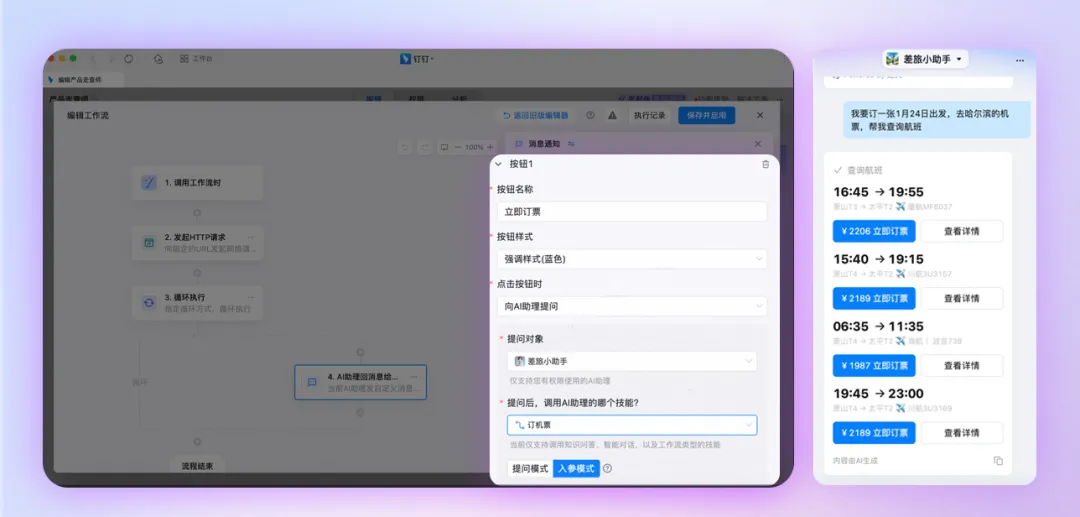Delete 按钮1 with the trash icon
The image size is (1080, 517).
[x=765, y=165]
